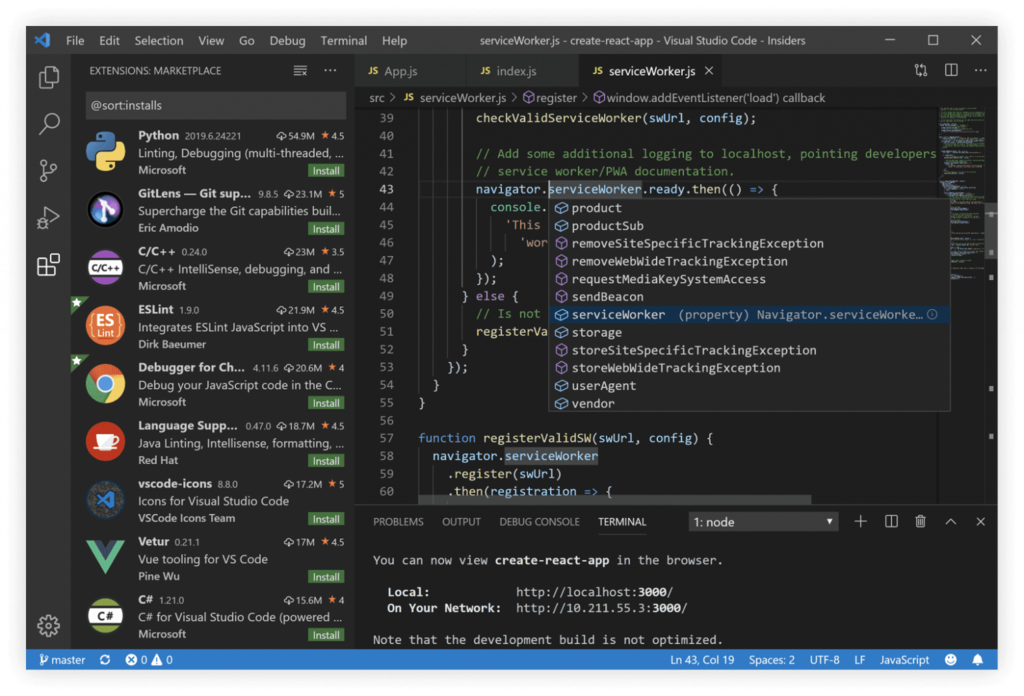Split the editor using the split icon
Screen dimensions: 1024x696
click(949, 70)
